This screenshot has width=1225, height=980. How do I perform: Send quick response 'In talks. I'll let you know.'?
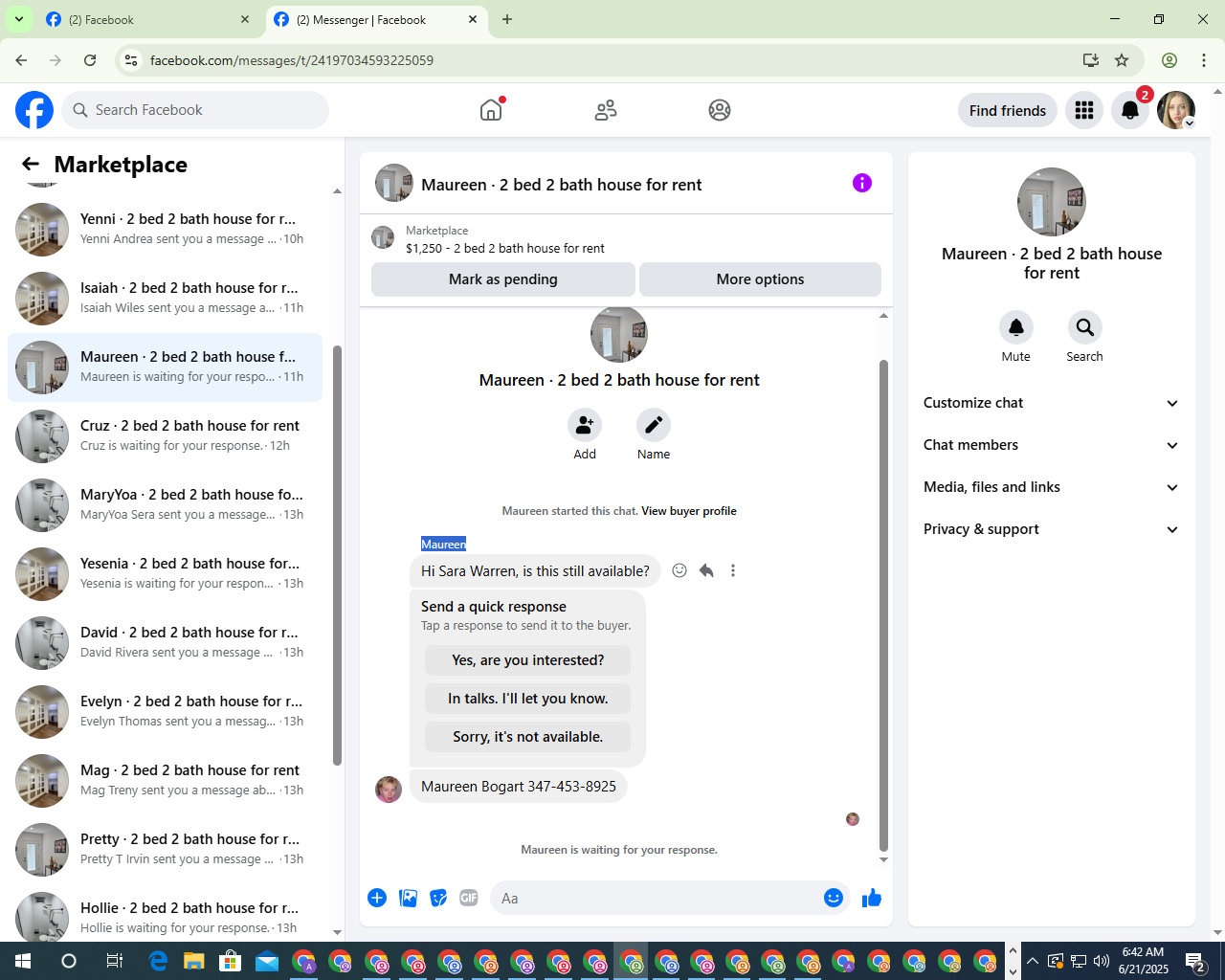[528, 699]
